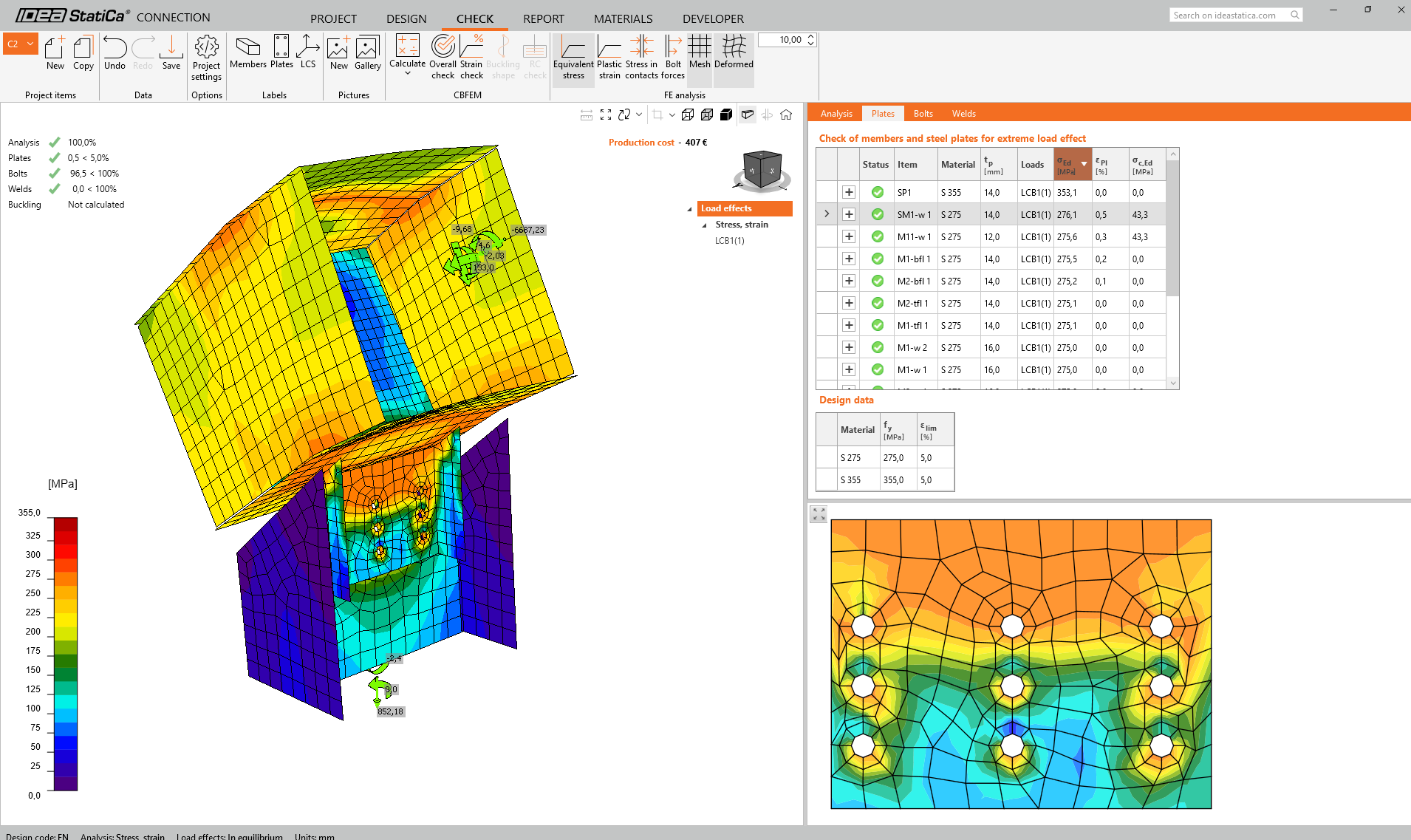Open the C2 project item dropdown
Viewport: 1411px width, 840px height.
(x=30, y=44)
